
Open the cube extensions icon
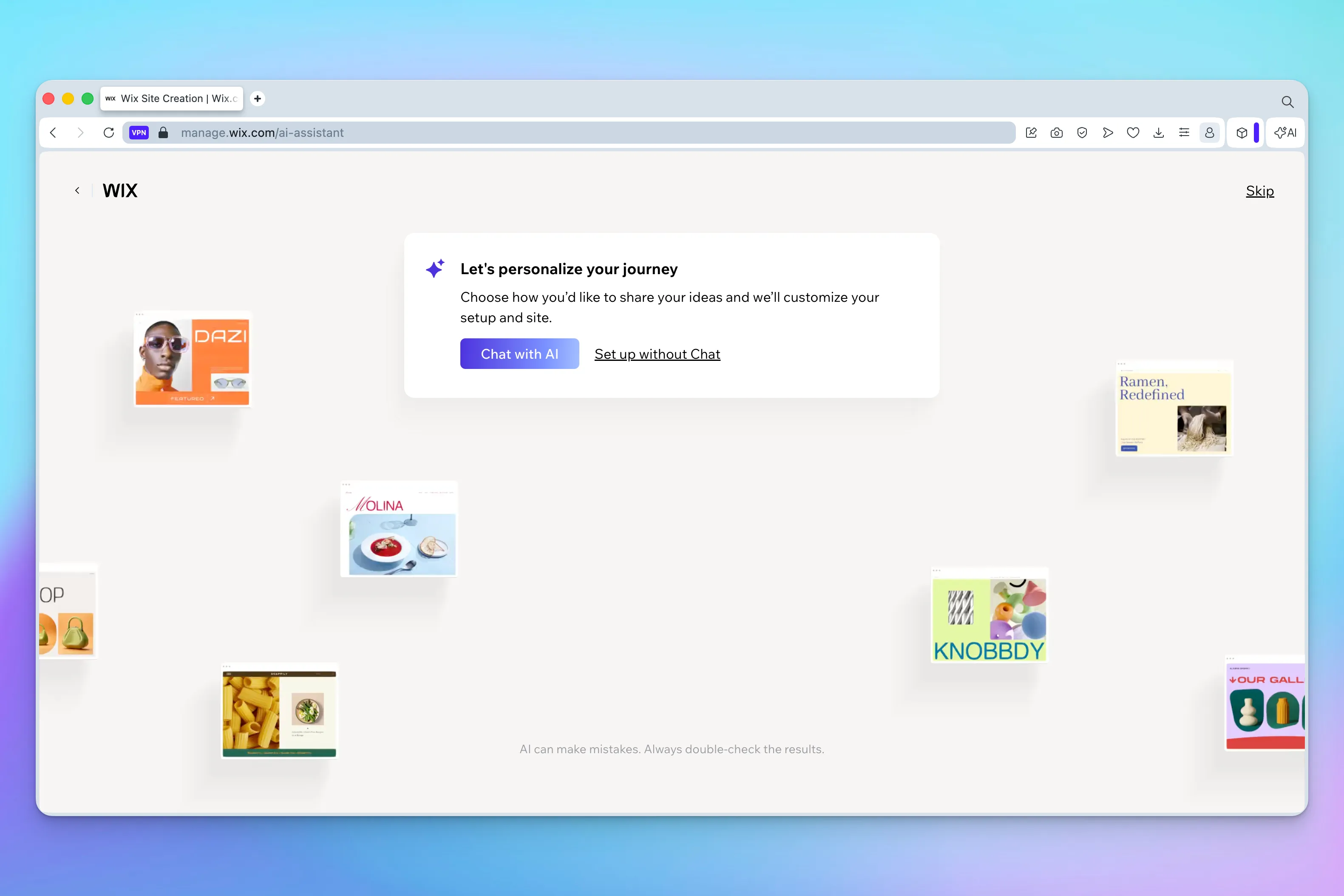point(1242,133)
